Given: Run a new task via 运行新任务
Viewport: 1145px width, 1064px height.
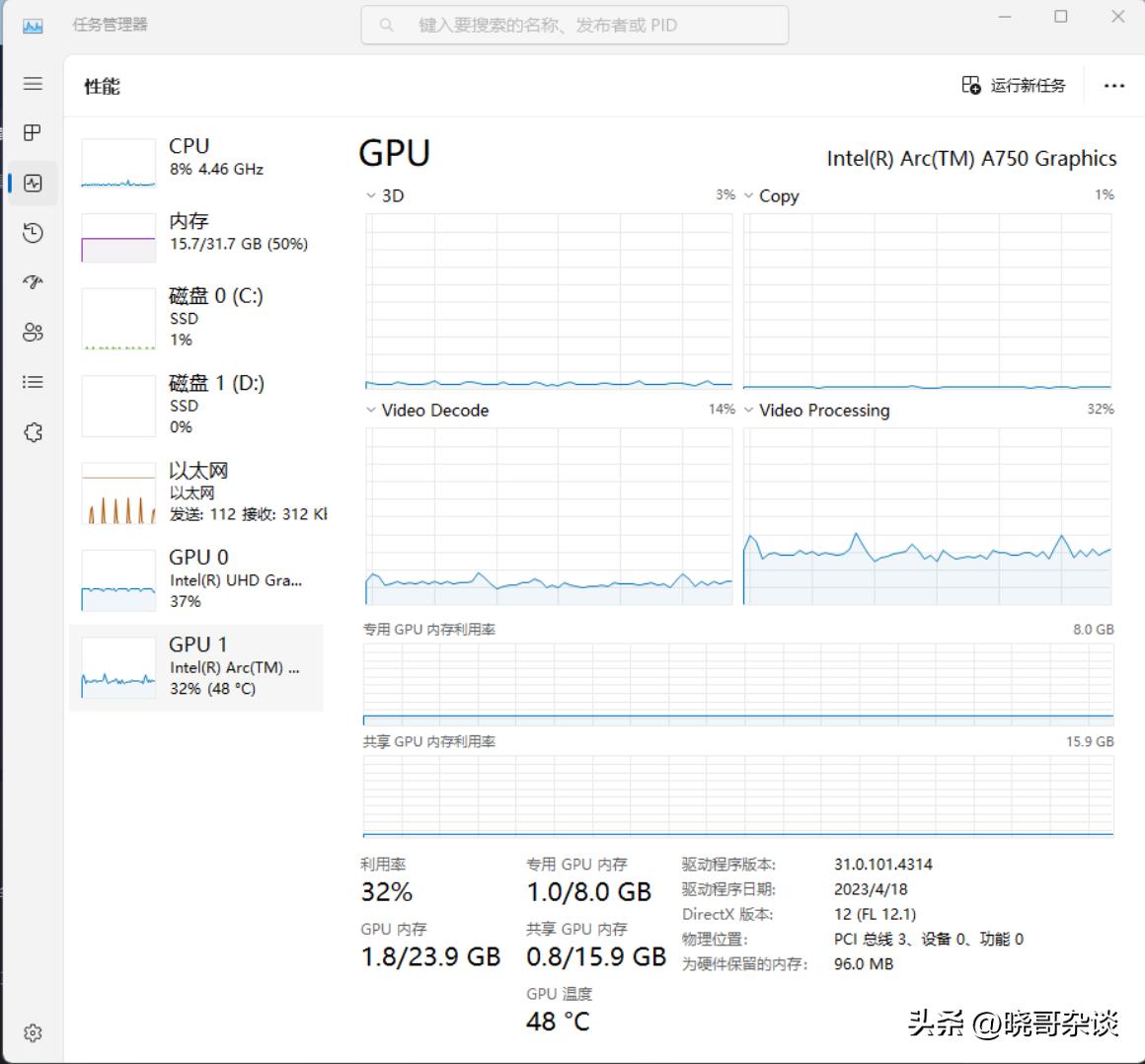Looking at the screenshot, I should 1013,86.
